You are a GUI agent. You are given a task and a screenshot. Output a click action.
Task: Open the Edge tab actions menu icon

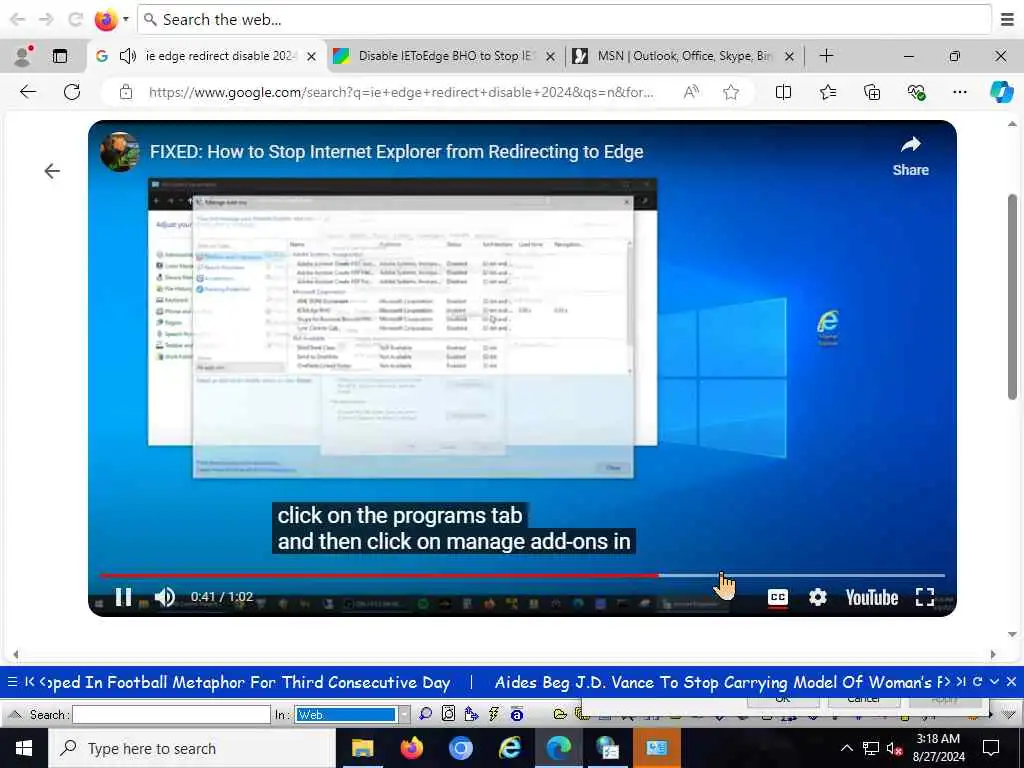pyautogui.click(x=60, y=56)
